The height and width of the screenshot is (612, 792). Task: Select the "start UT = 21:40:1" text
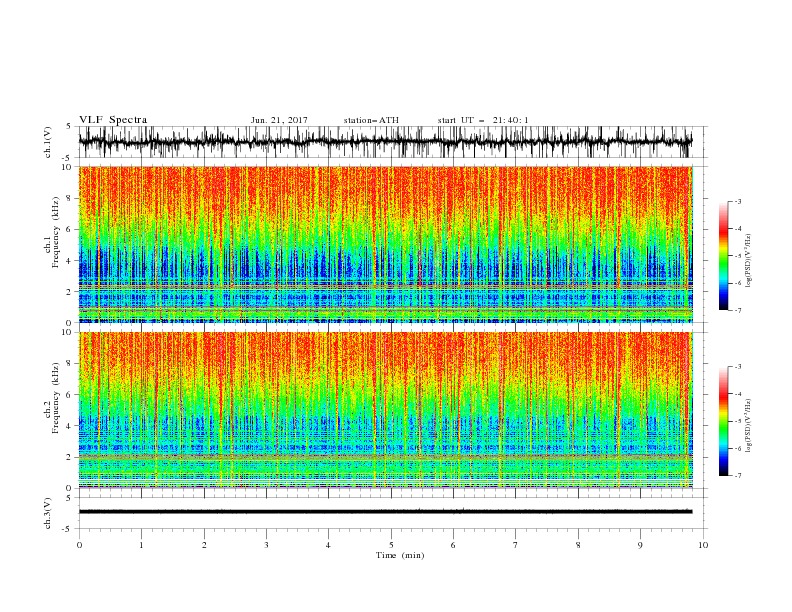[483, 120]
